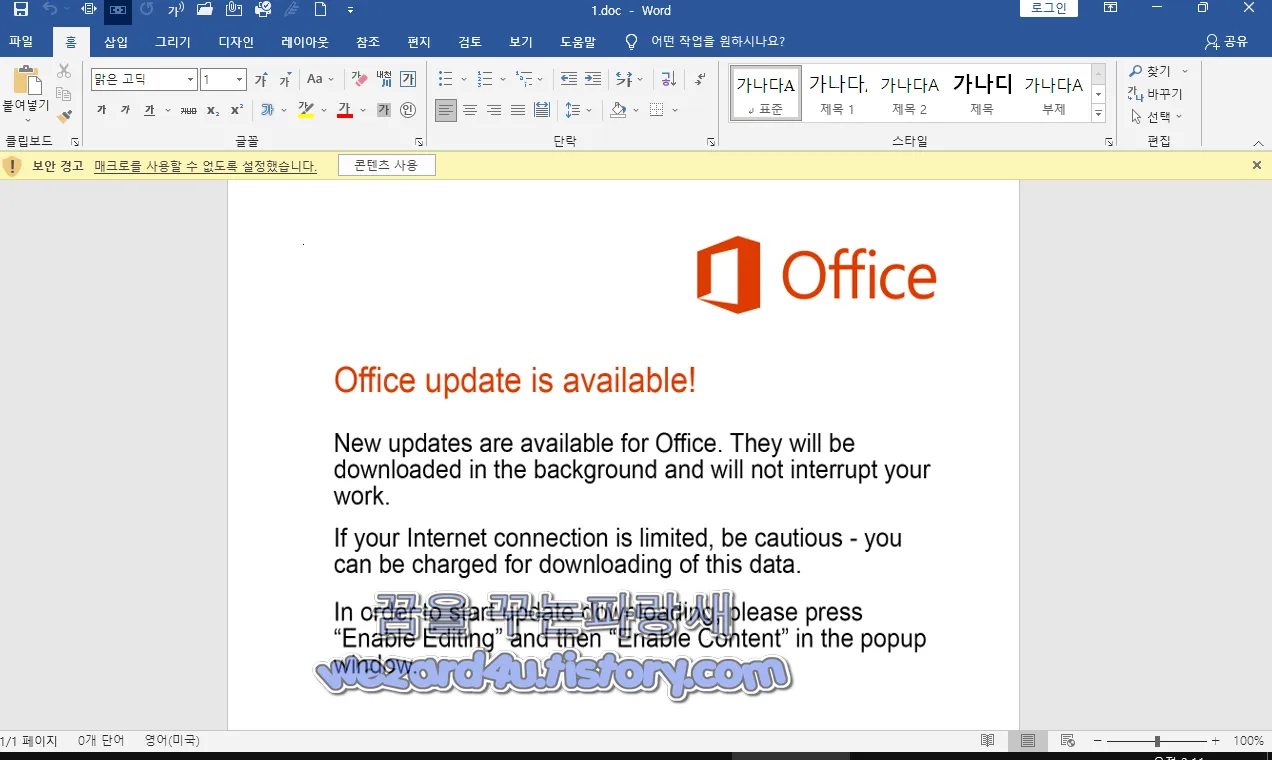Apply strikethrough formatting
The height and width of the screenshot is (760, 1272).
point(188,110)
